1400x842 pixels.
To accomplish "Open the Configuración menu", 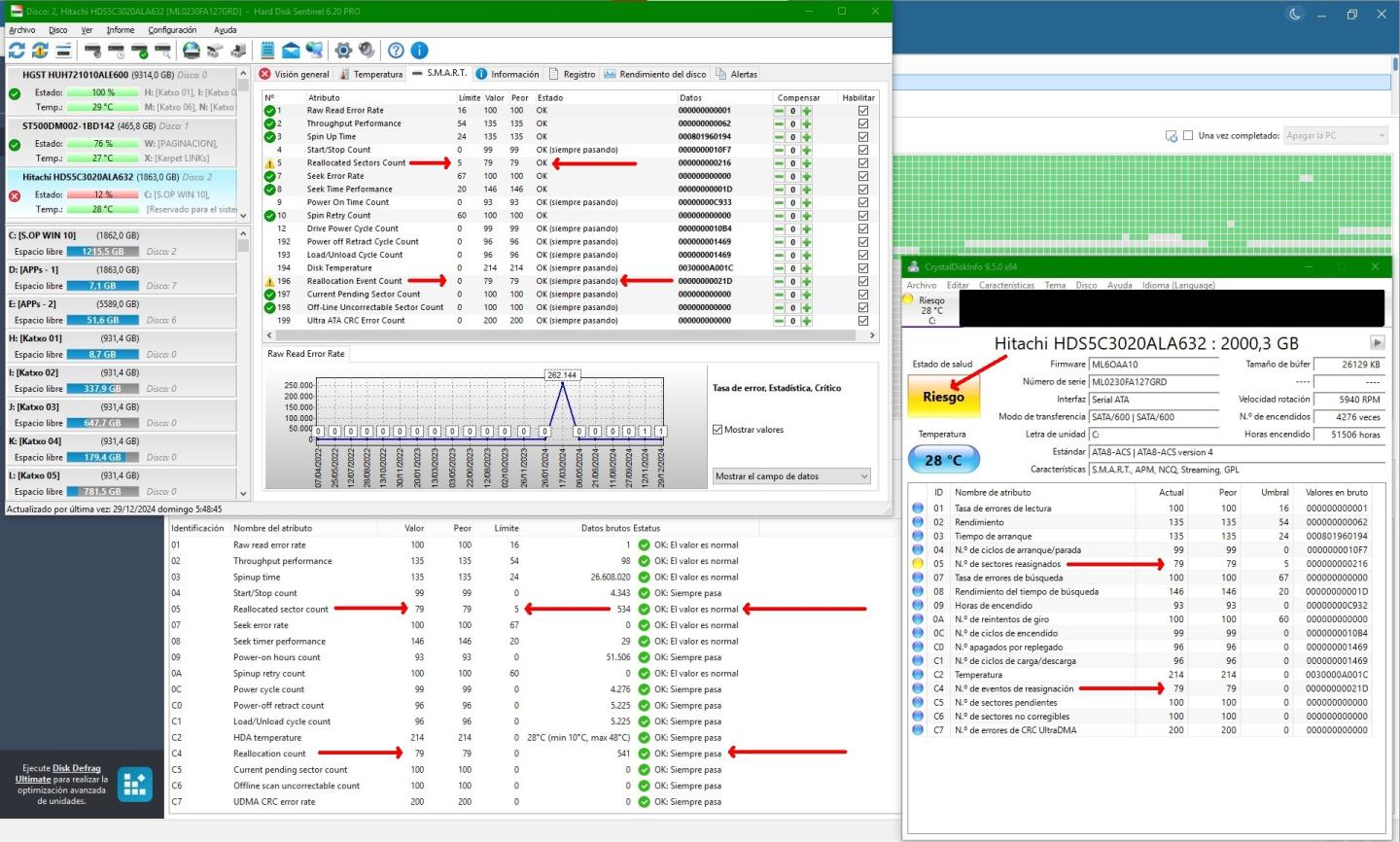I will [173, 30].
